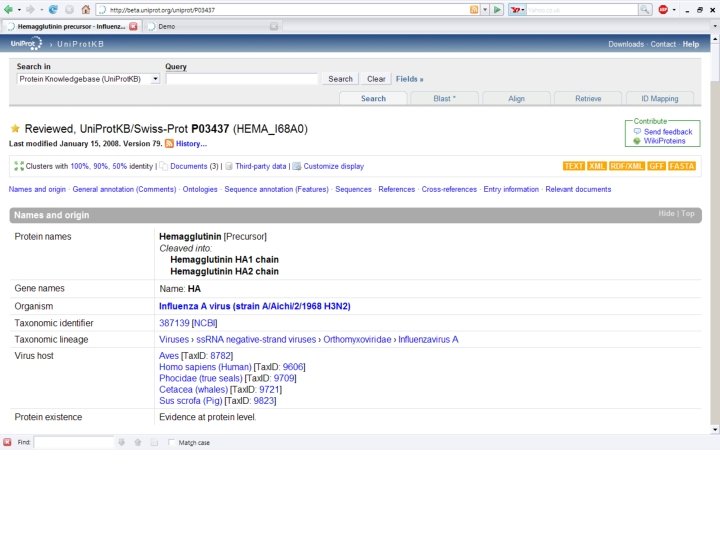The image size is (720, 540).
Task: Download entry in XML format
Action: (597, 166)
